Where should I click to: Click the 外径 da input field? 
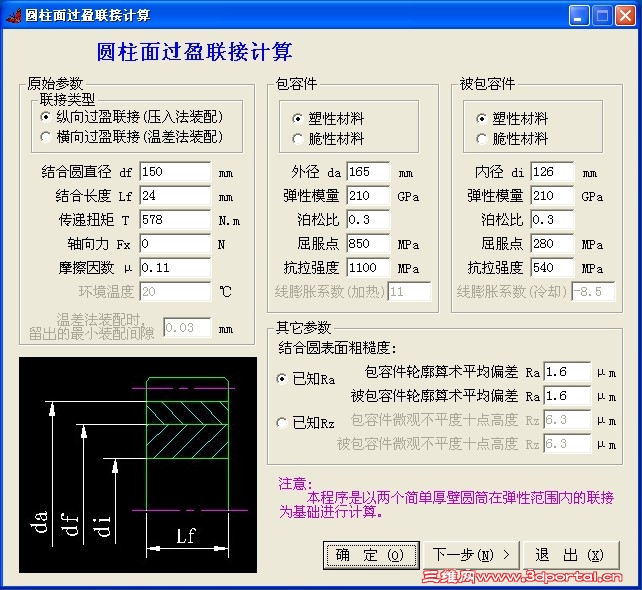pos(368,172)
